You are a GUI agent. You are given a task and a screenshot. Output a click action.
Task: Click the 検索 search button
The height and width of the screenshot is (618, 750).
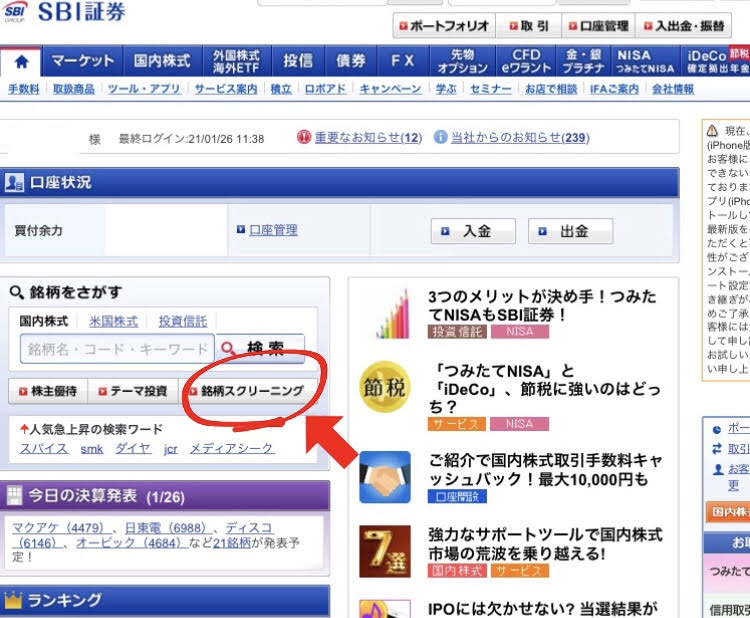(x=260, y=349)
